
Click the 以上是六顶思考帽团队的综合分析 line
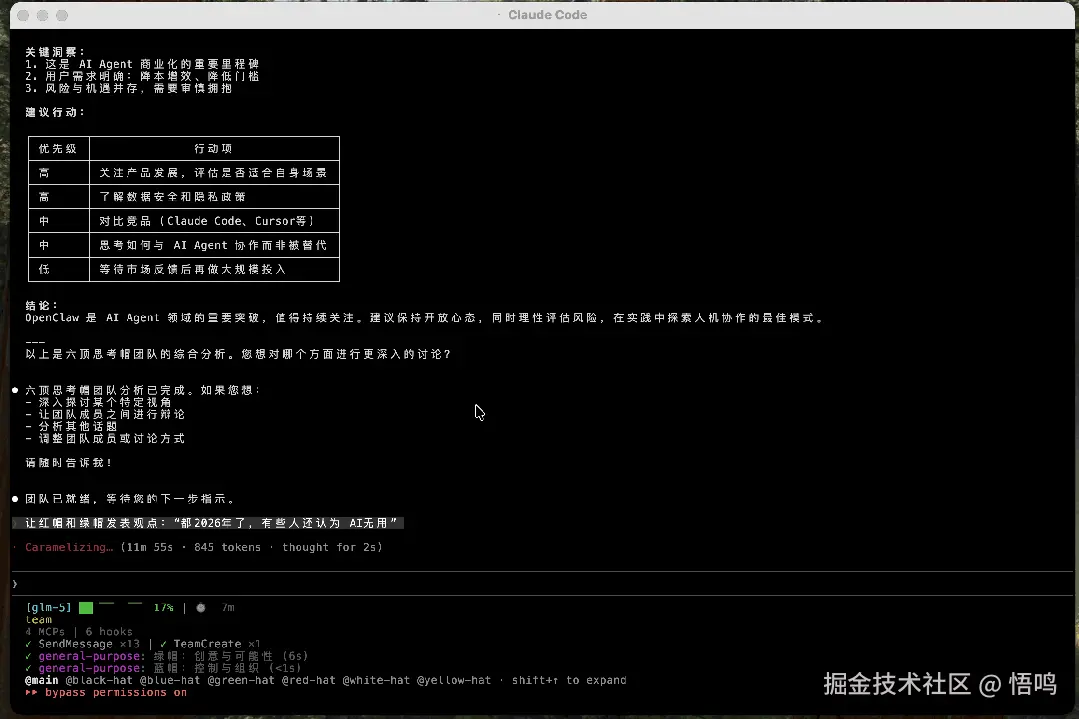238,354
